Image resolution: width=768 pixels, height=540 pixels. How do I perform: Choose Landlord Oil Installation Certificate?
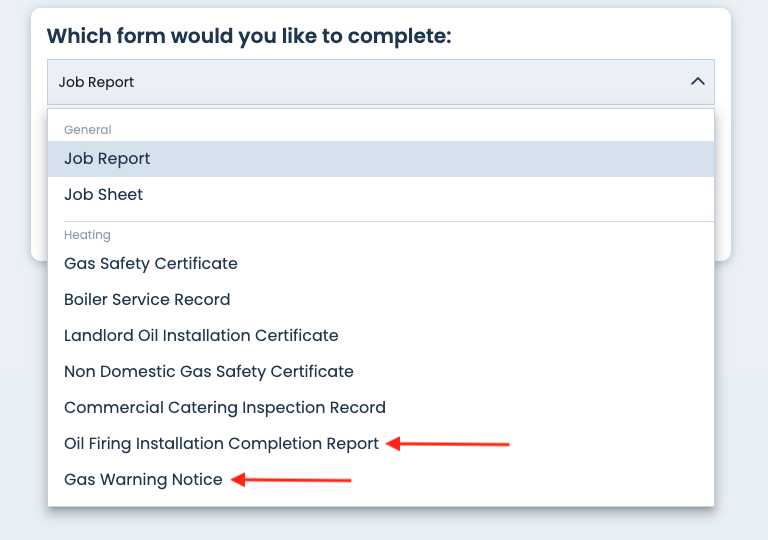[x=201, y=336]
